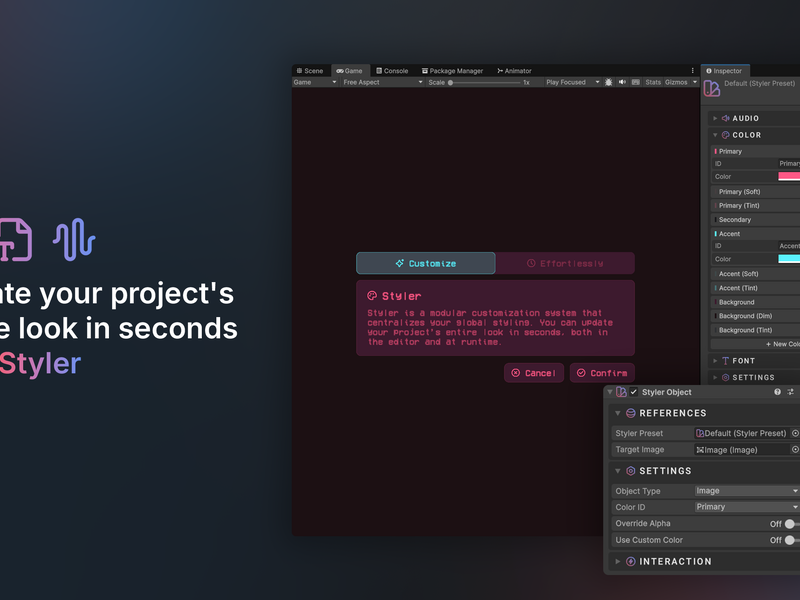Uncheck the Styler Object enabled checkbox

point(634,392)
